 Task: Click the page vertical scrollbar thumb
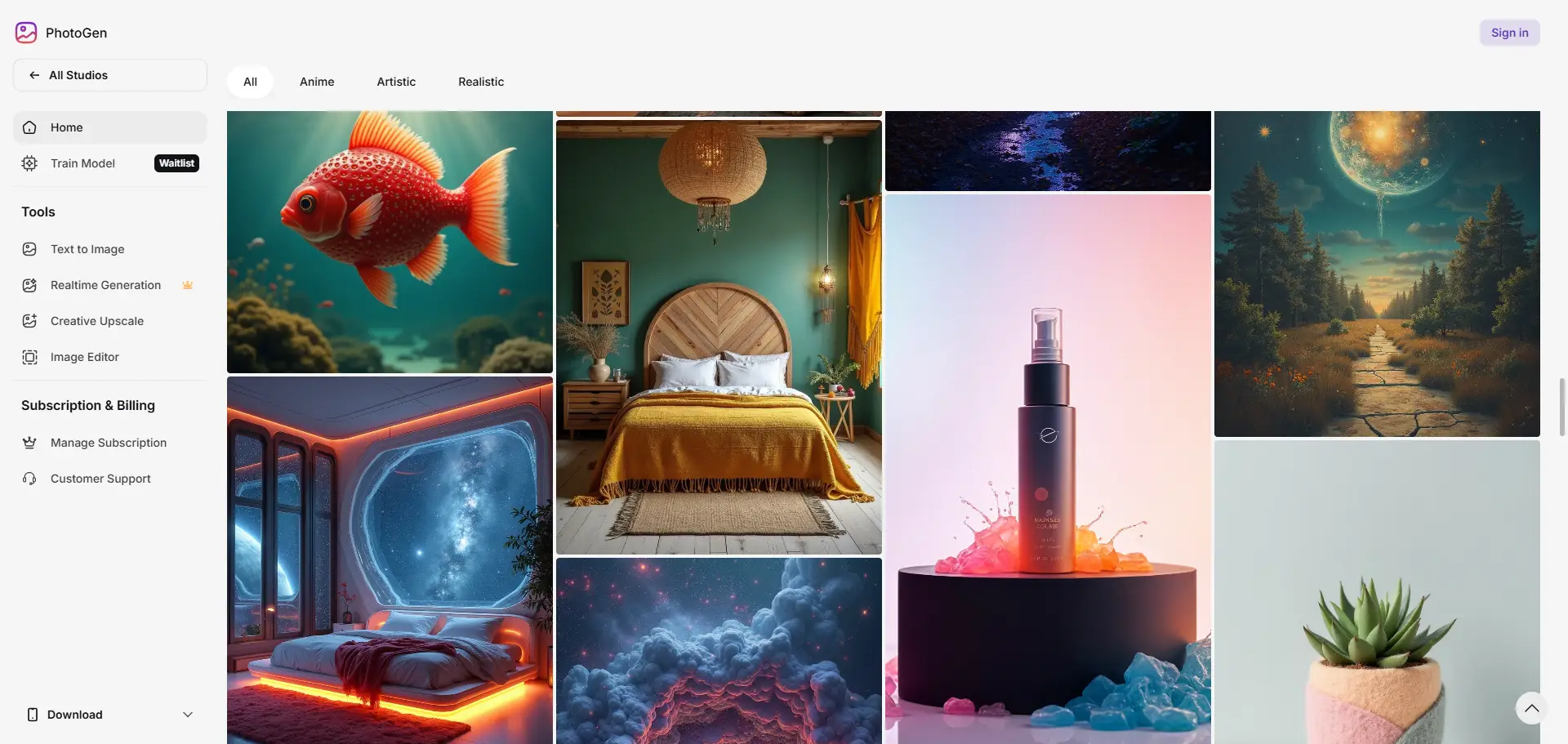(1561, 407)
